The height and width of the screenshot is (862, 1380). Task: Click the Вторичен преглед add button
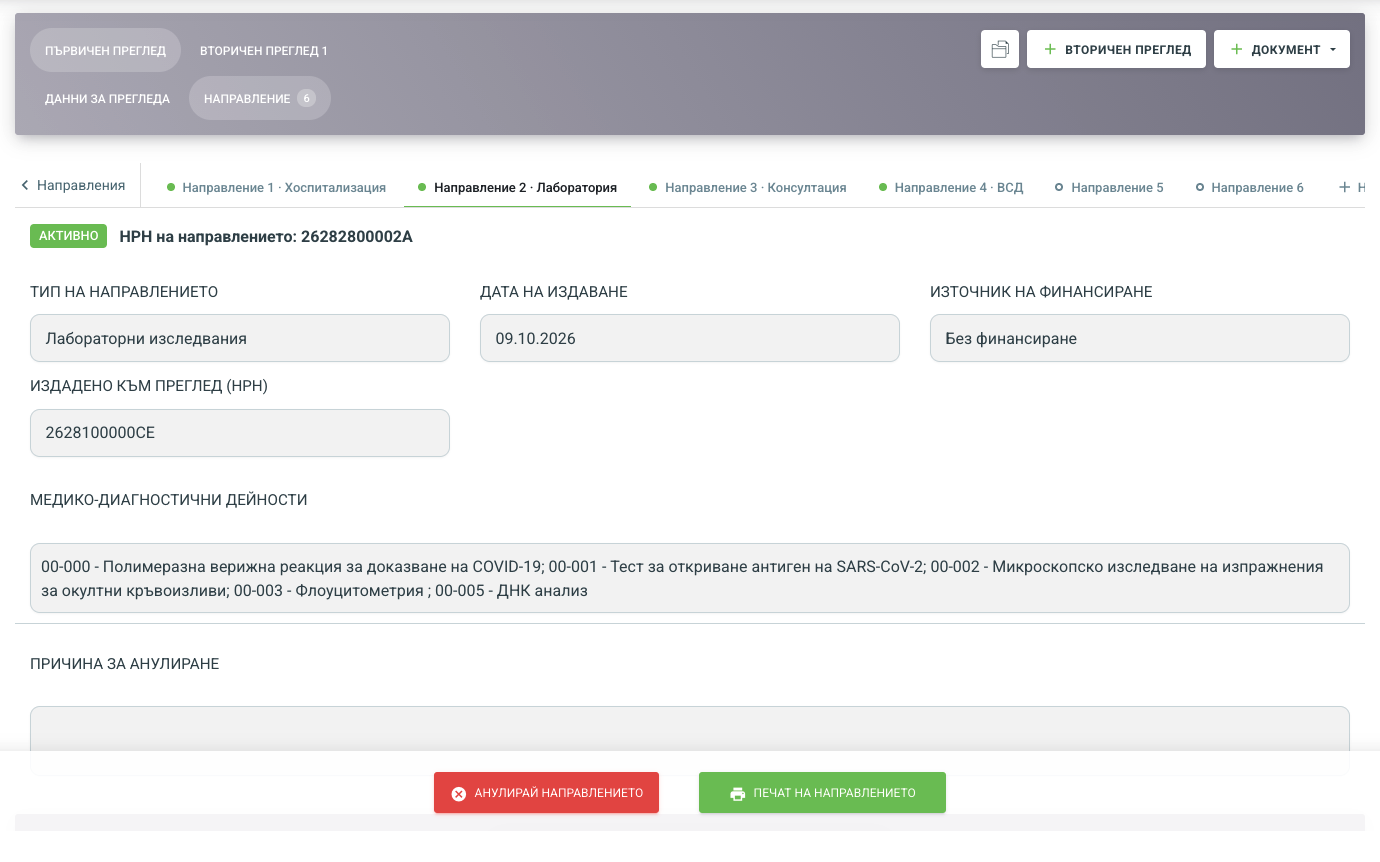(1117, 49)
